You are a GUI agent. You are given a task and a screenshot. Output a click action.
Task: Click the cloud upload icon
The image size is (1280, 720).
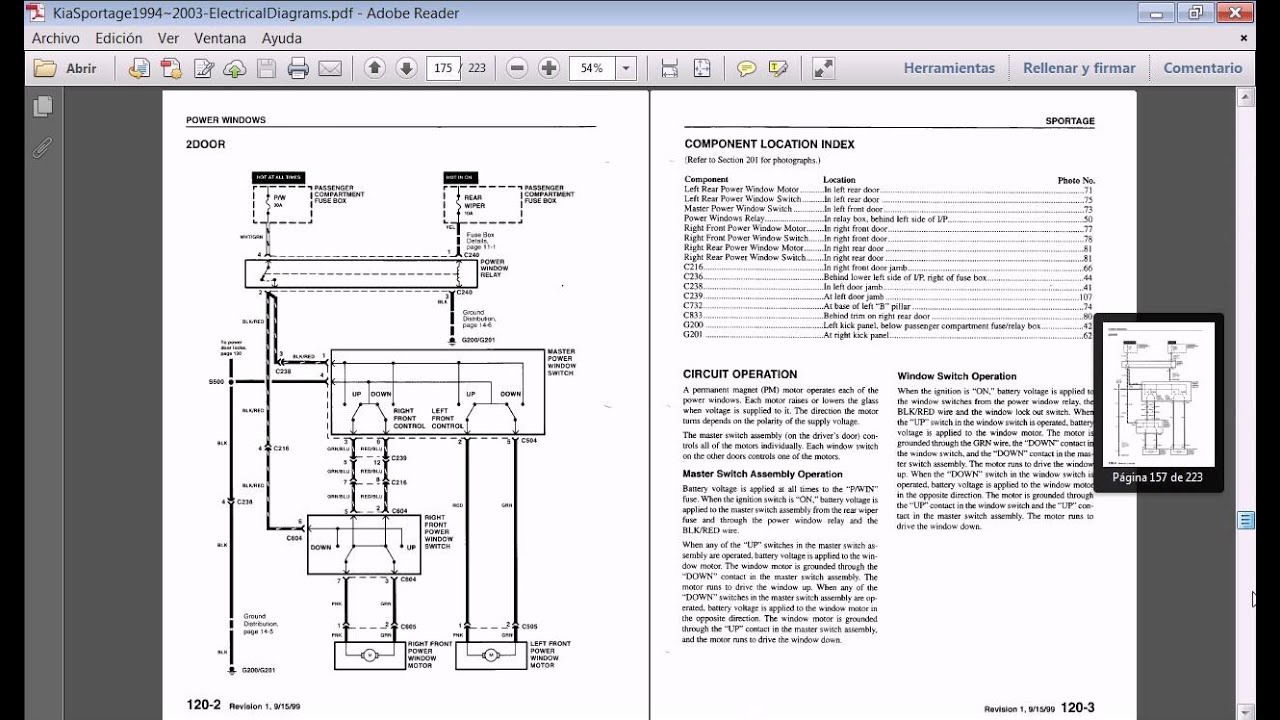point(234,68)
